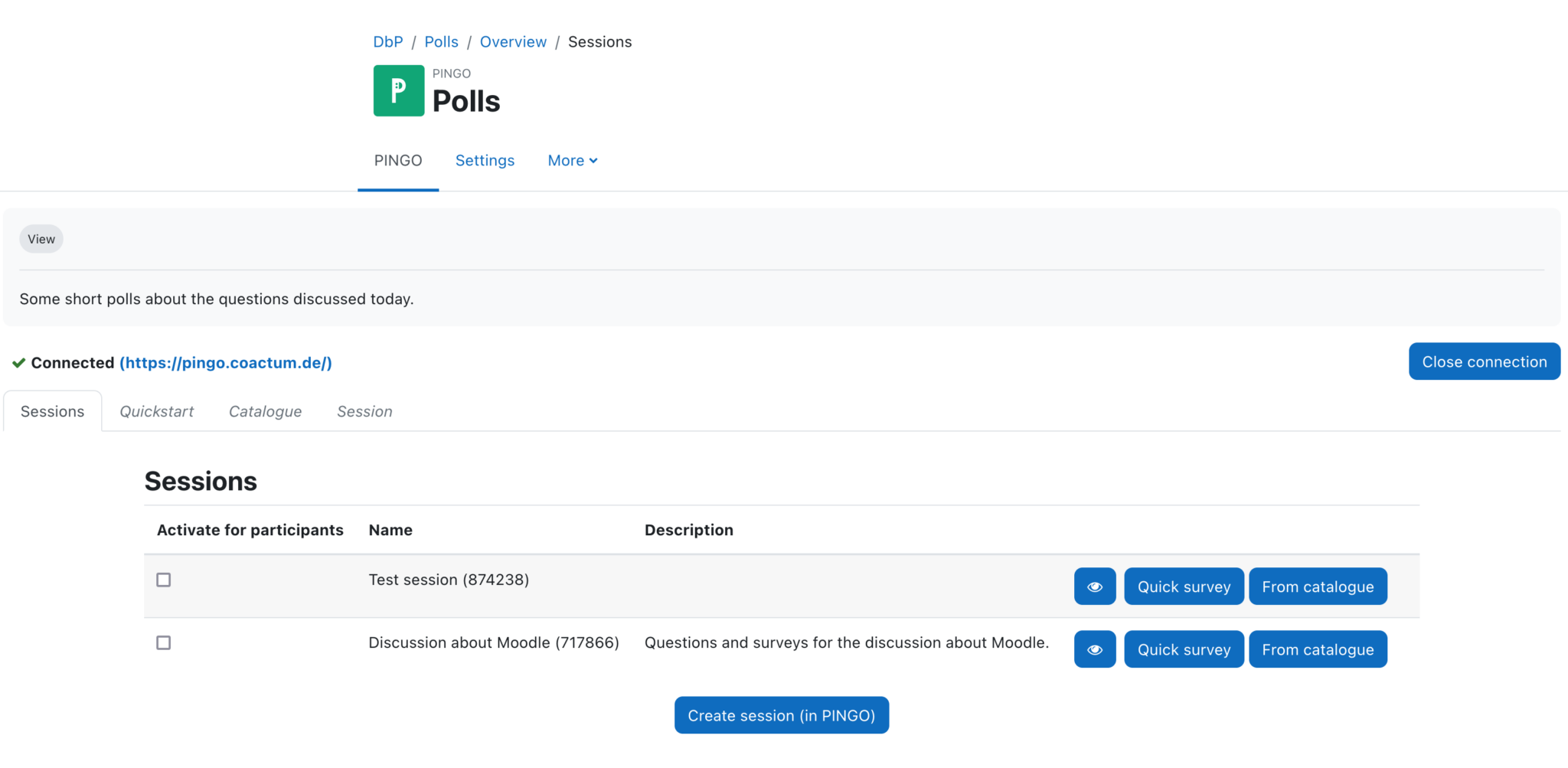Go to Polls breadcrumb link
1568x768 pixels.
pos(441,42)
